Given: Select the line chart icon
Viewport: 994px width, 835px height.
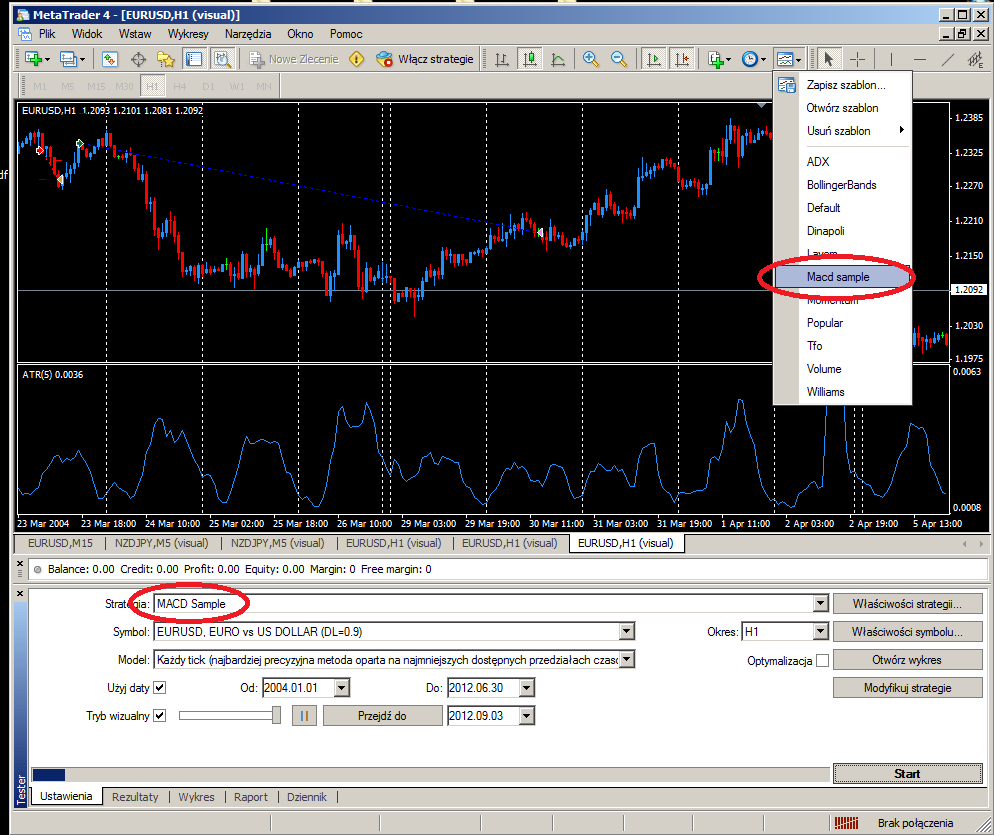Looking at the screenshot, I should [557, 60].
